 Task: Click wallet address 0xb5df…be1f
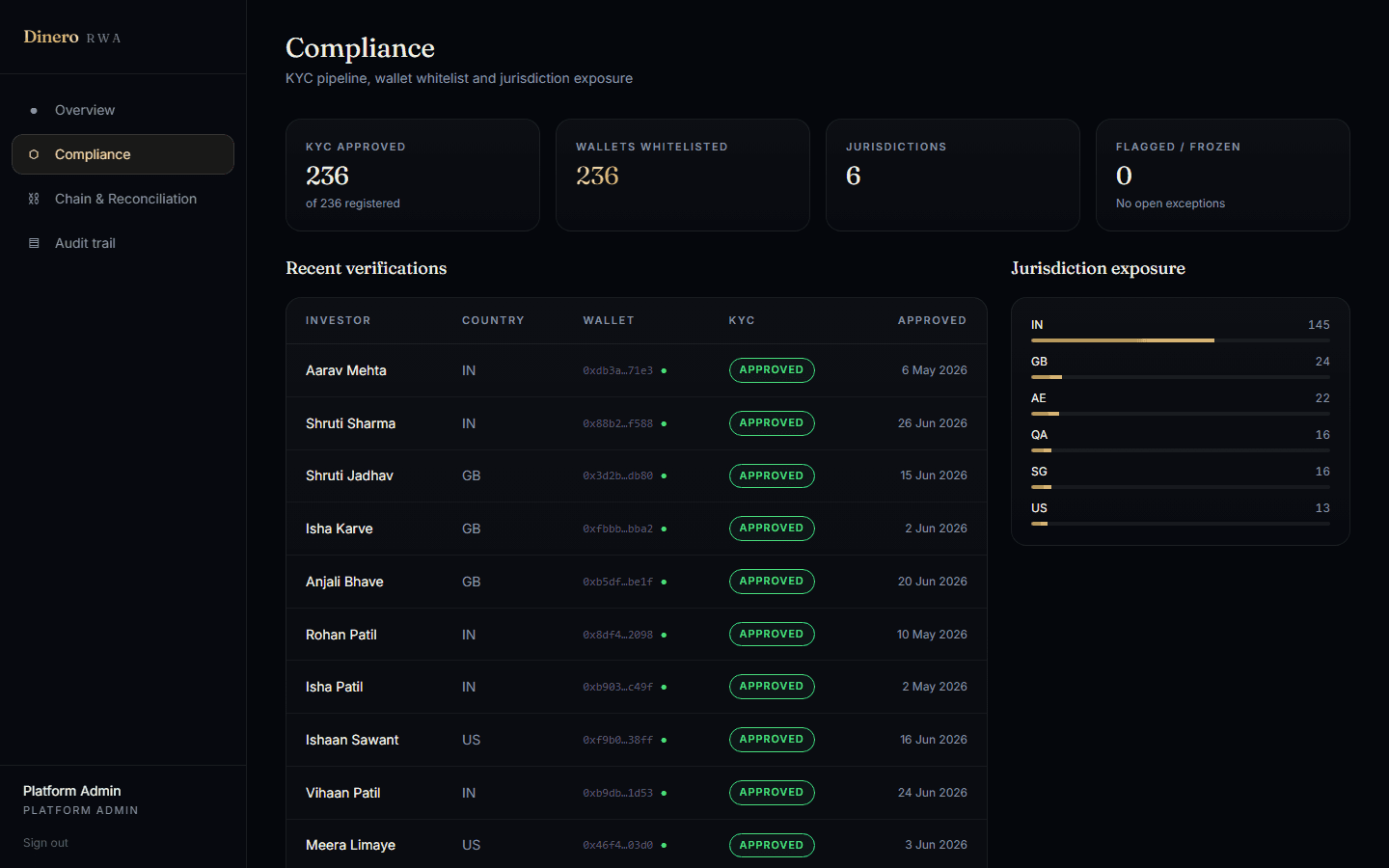click(618, 582)
